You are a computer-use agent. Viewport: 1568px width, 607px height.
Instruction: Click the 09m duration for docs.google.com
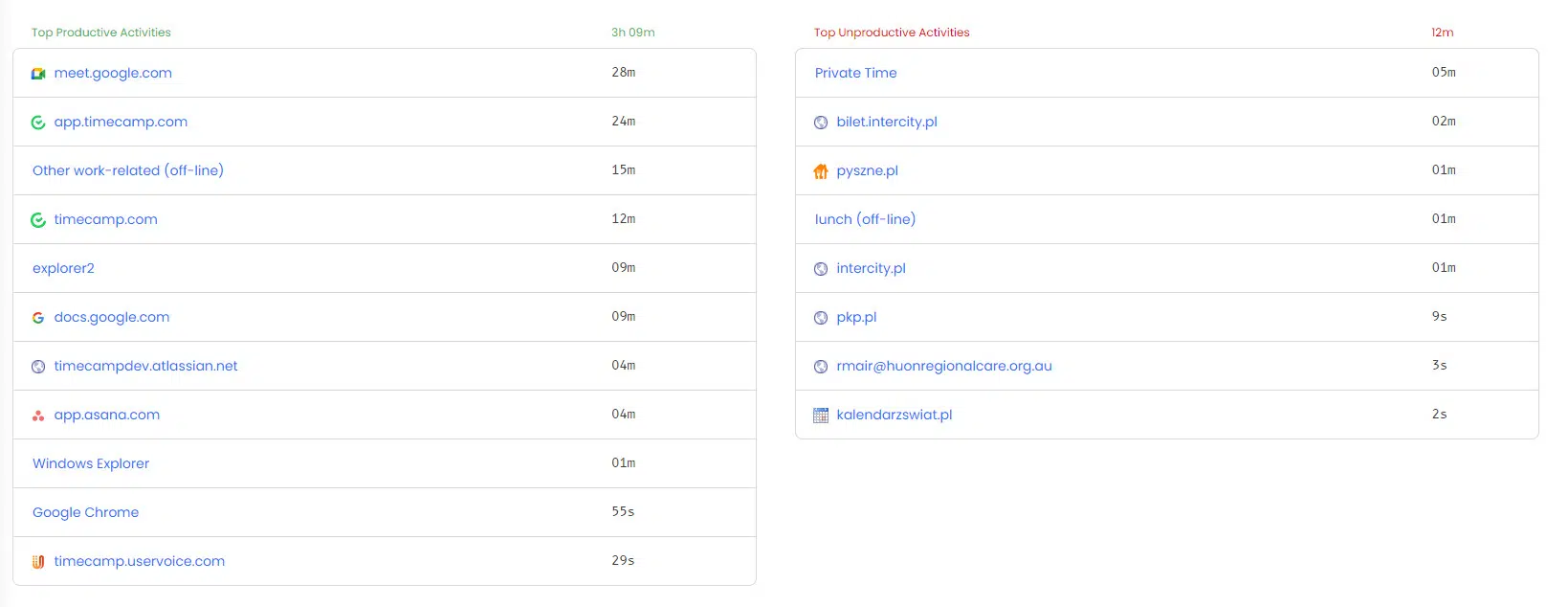point(624,316)
